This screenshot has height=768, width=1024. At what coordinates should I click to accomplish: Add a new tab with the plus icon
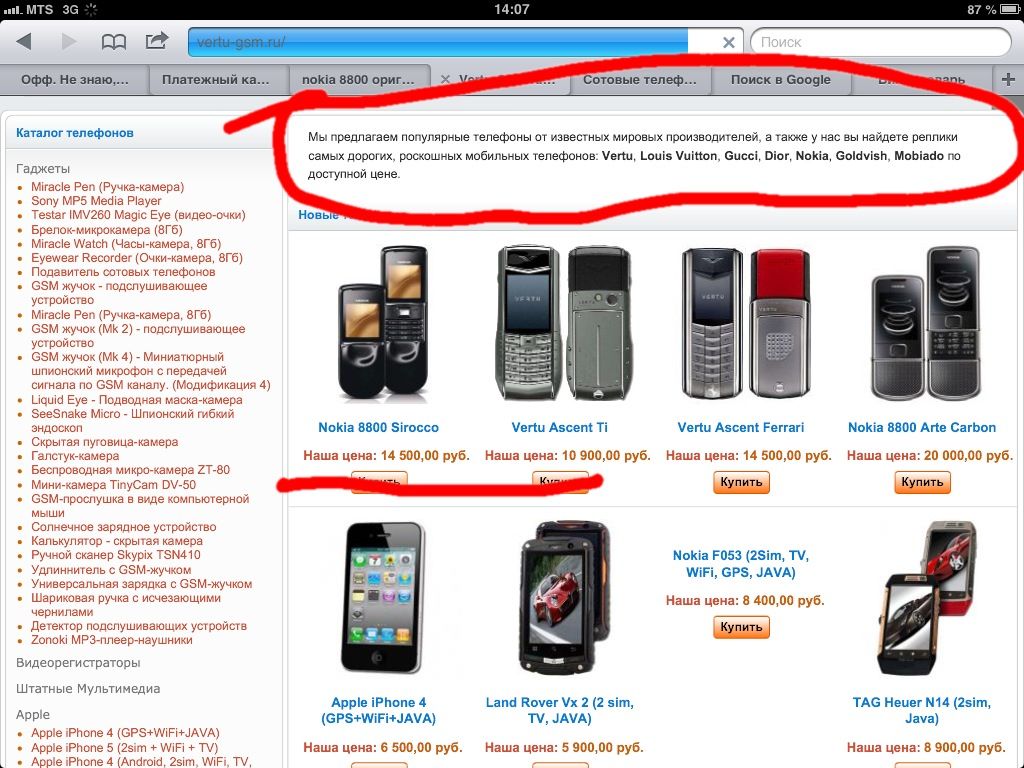[1008, 79]
